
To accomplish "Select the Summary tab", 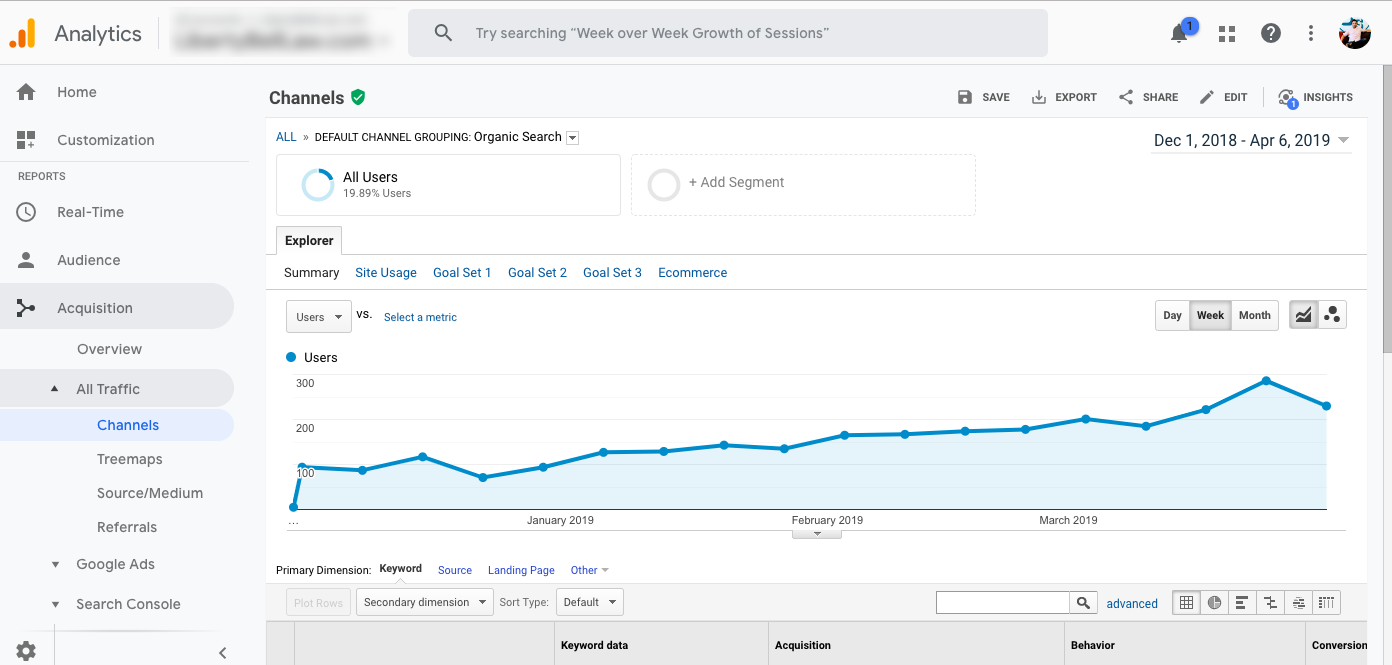I will tap(311, 272).
